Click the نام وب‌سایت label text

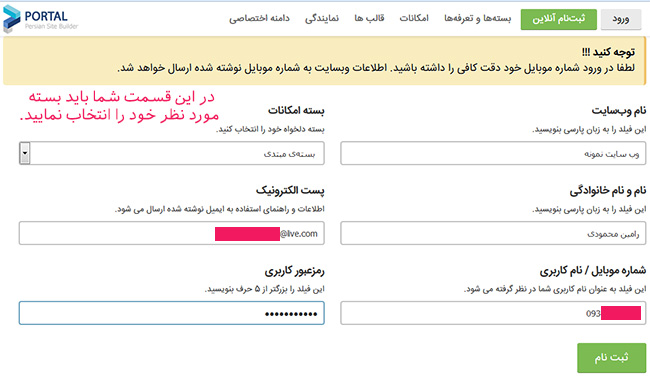click(x=618, y=110)
